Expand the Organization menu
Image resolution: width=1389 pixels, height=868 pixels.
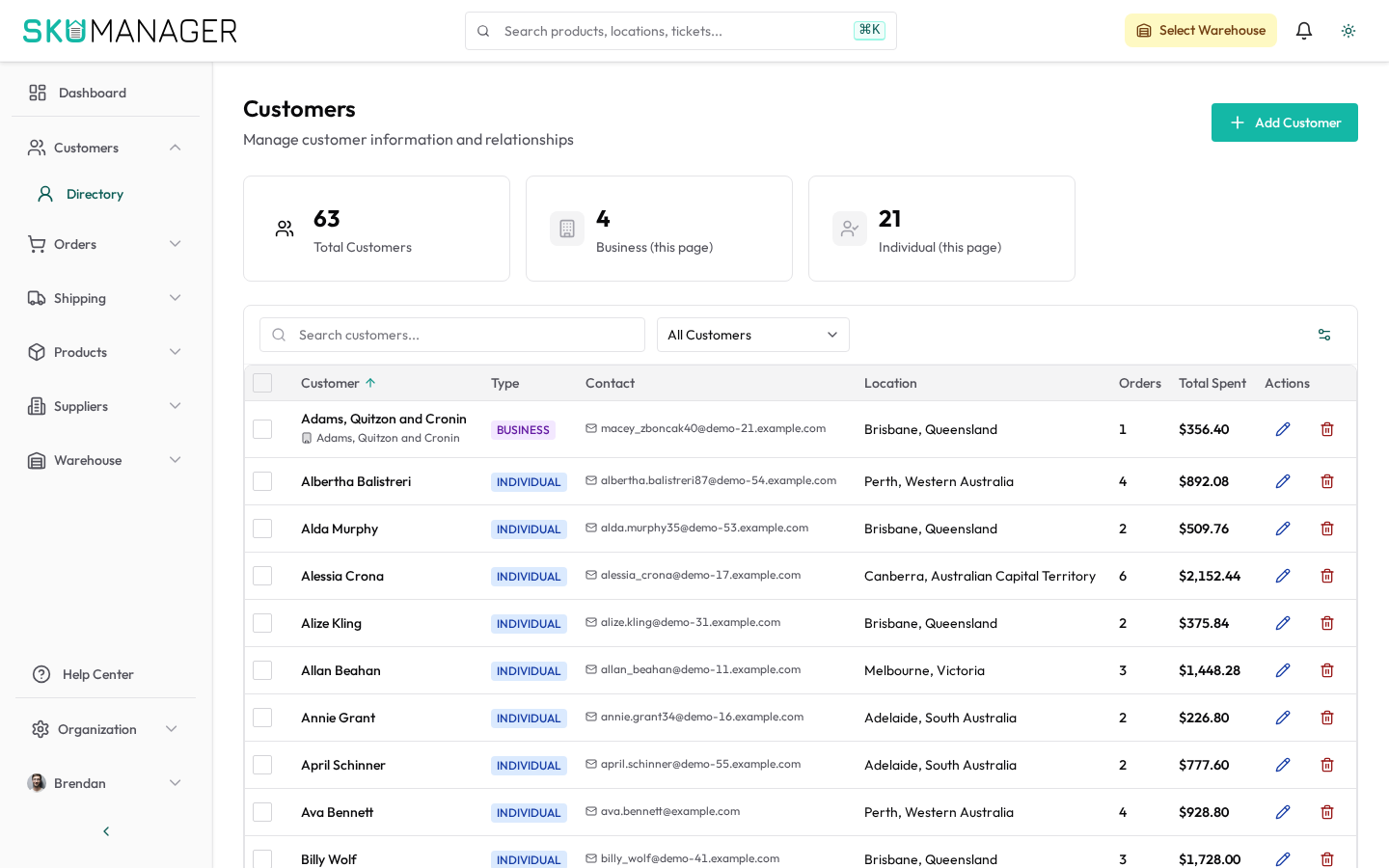(x=105, y=729)
